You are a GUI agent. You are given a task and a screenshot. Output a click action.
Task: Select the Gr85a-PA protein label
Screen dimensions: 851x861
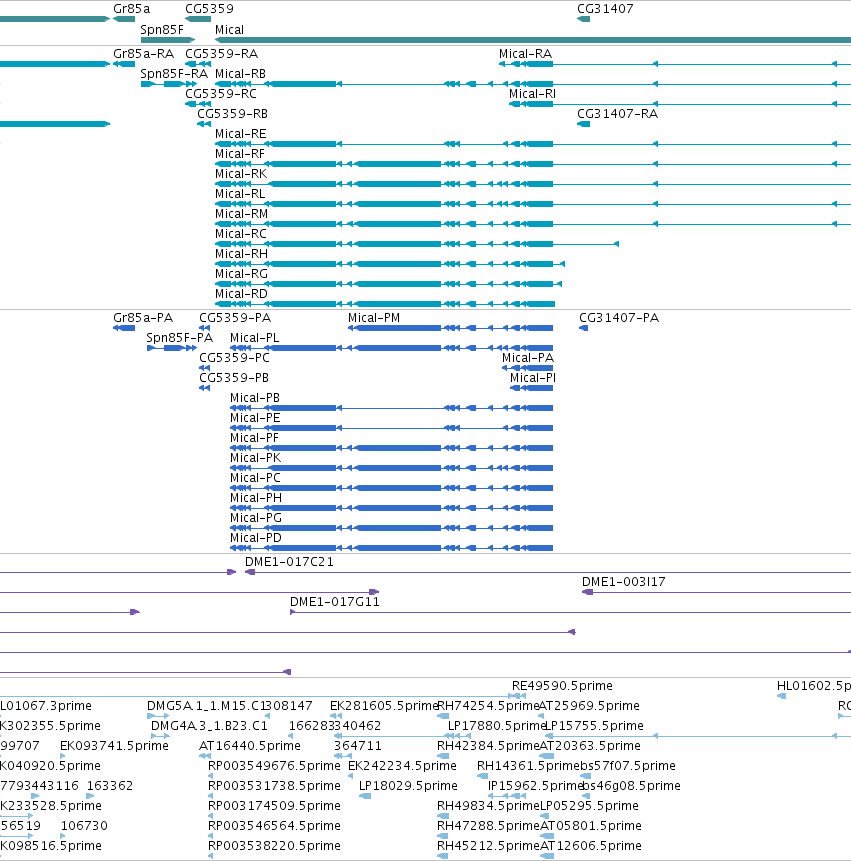(143, 318)
